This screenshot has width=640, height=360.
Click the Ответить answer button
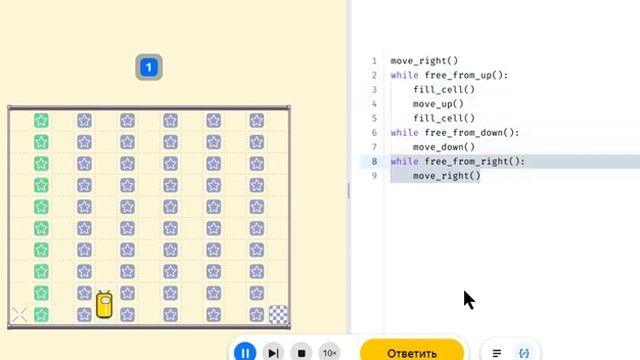[412, 352]
